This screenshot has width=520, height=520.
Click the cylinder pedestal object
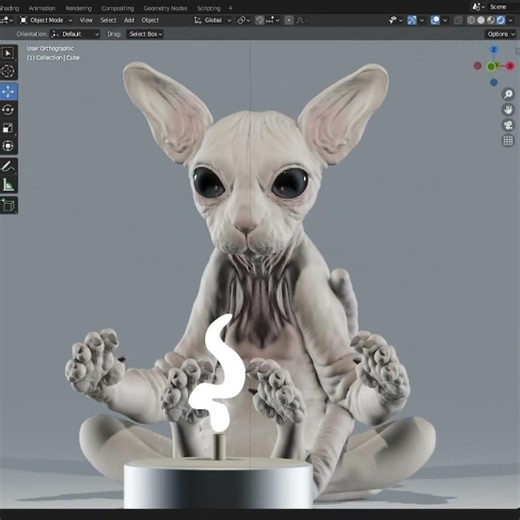[218, 483]
